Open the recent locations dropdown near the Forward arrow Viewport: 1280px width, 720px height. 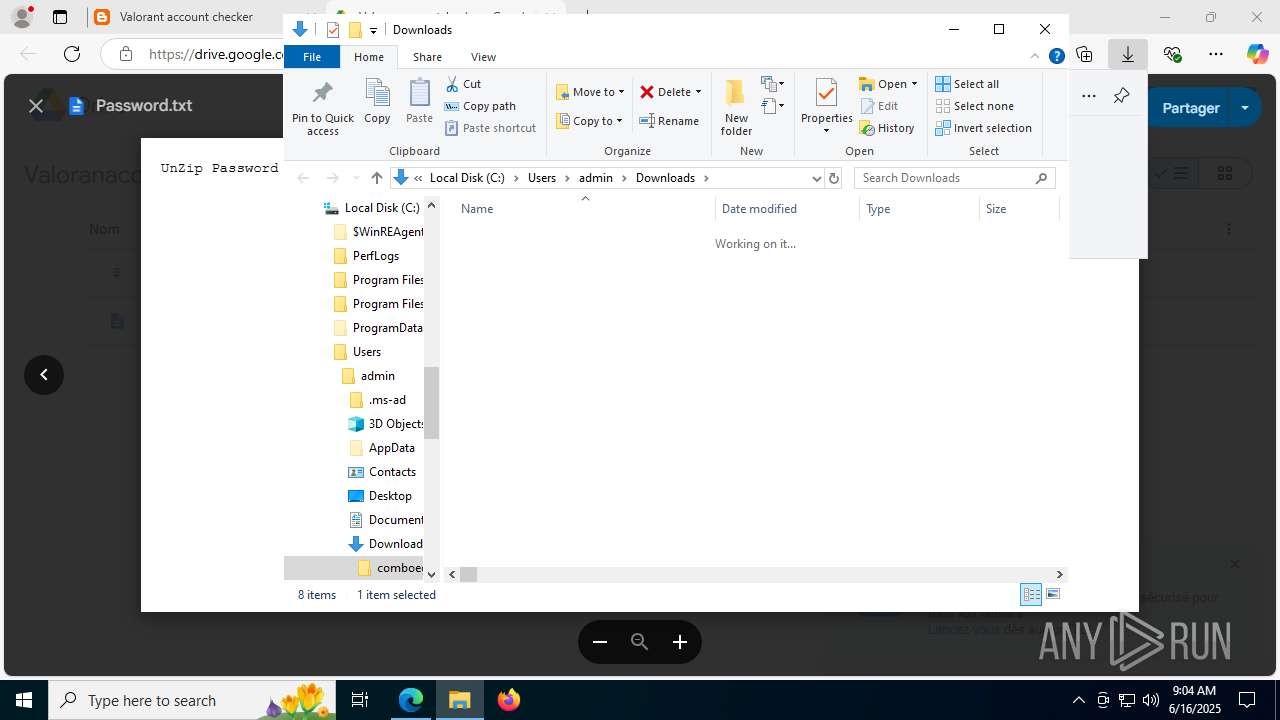tap(356, 178)
